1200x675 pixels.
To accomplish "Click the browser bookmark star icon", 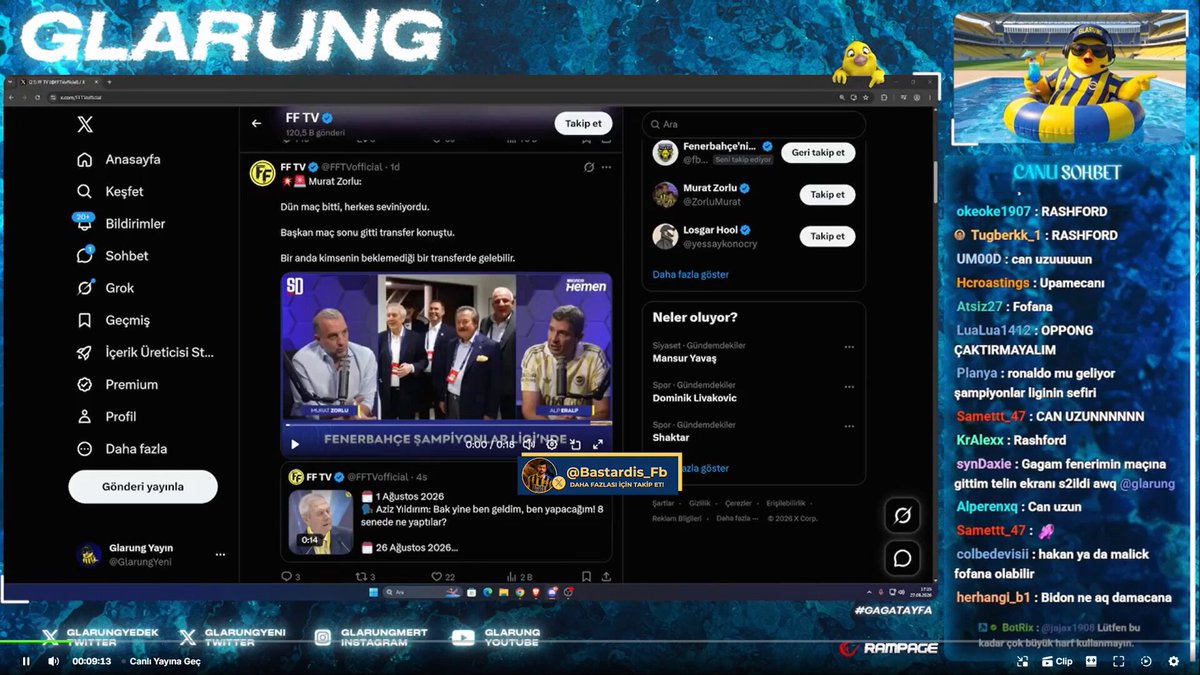I will (x=868, y=97).
